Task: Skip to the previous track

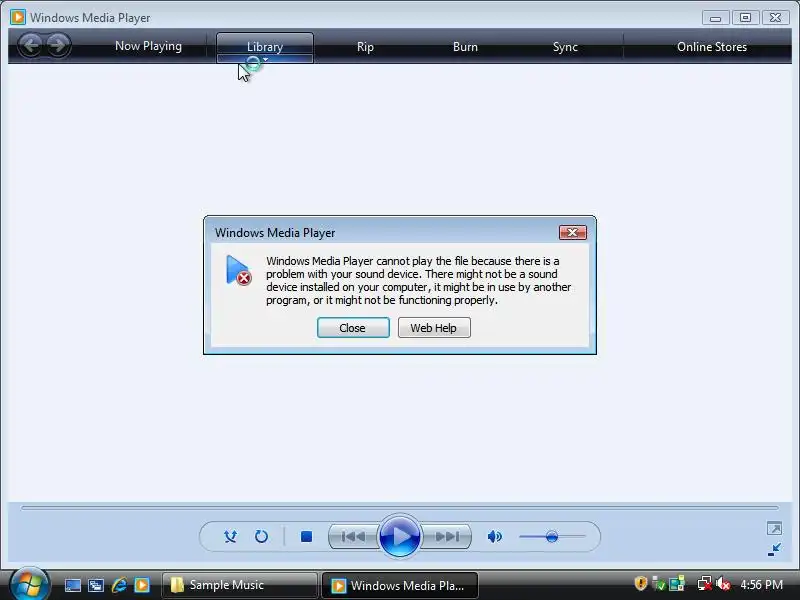Action: 353,536
